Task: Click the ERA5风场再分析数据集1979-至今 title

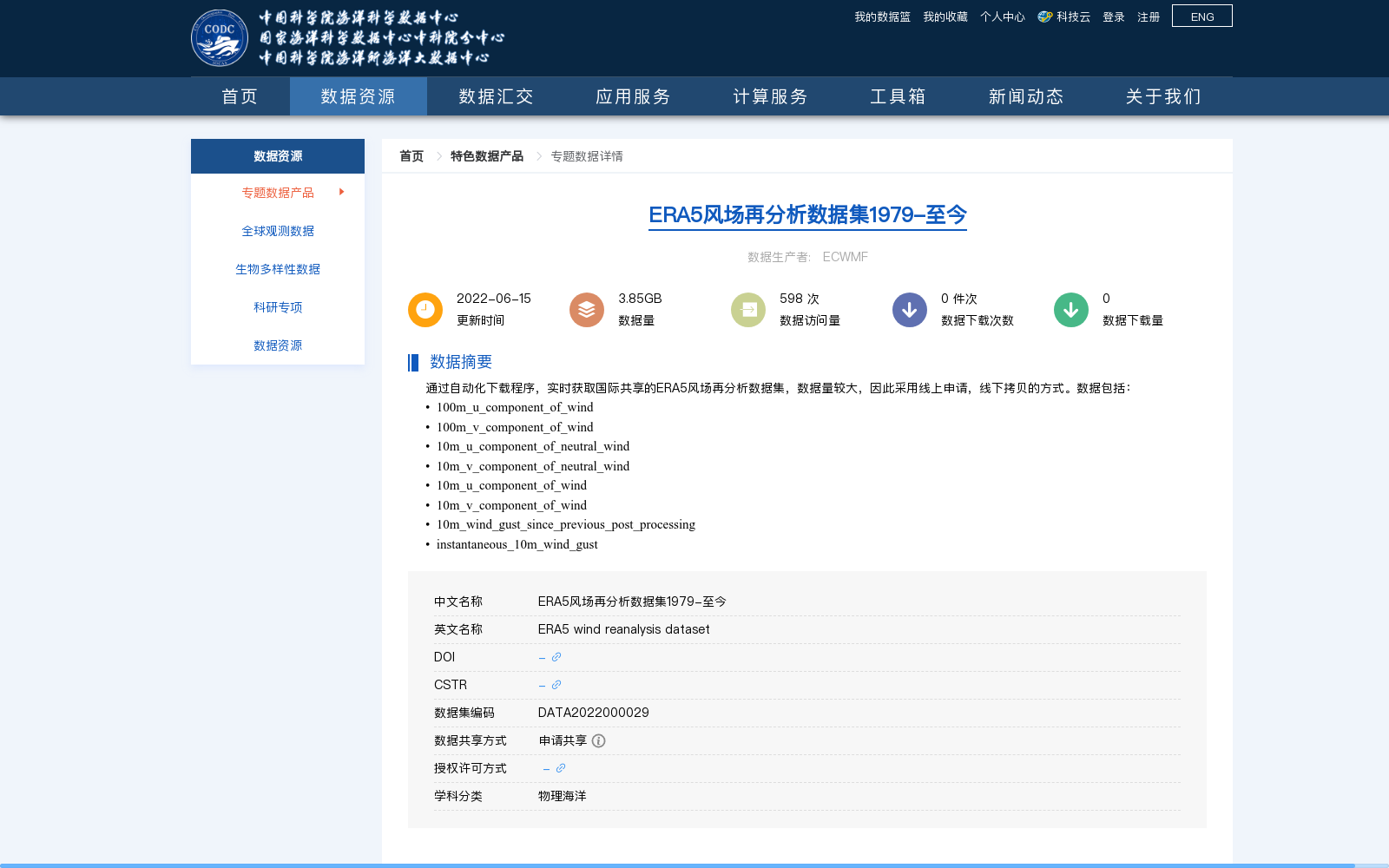Action: [x=807, y=214]
